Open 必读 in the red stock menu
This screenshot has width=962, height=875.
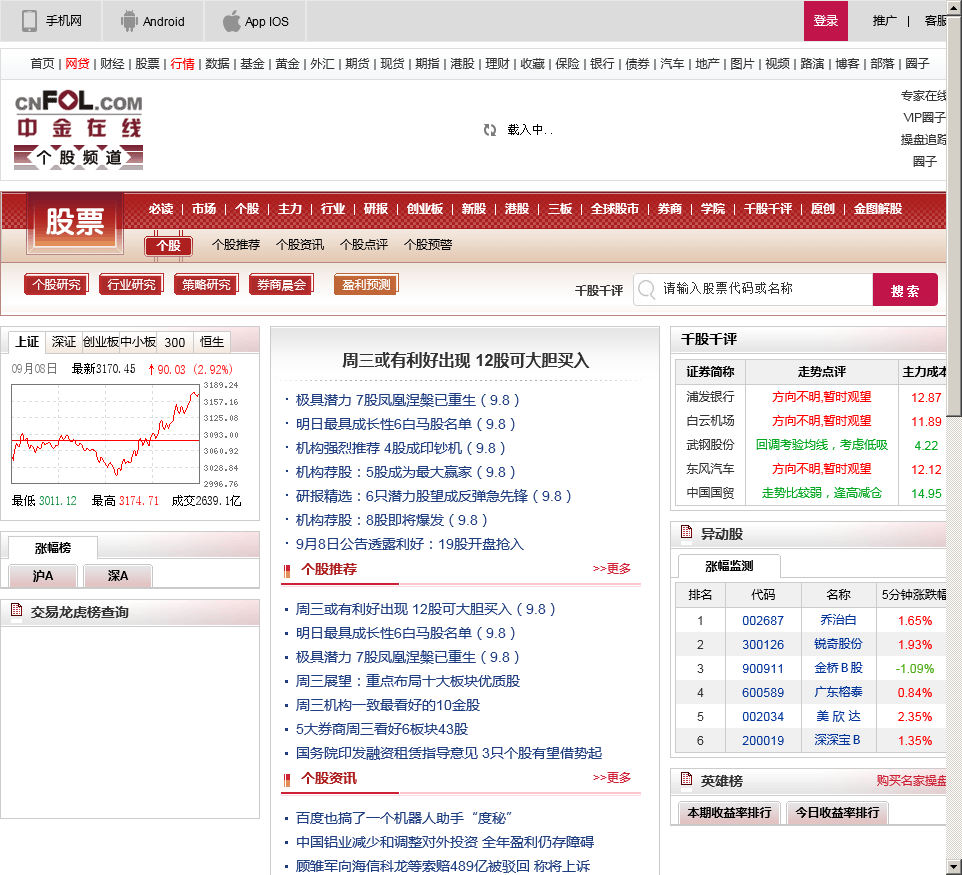pos(161,209)
